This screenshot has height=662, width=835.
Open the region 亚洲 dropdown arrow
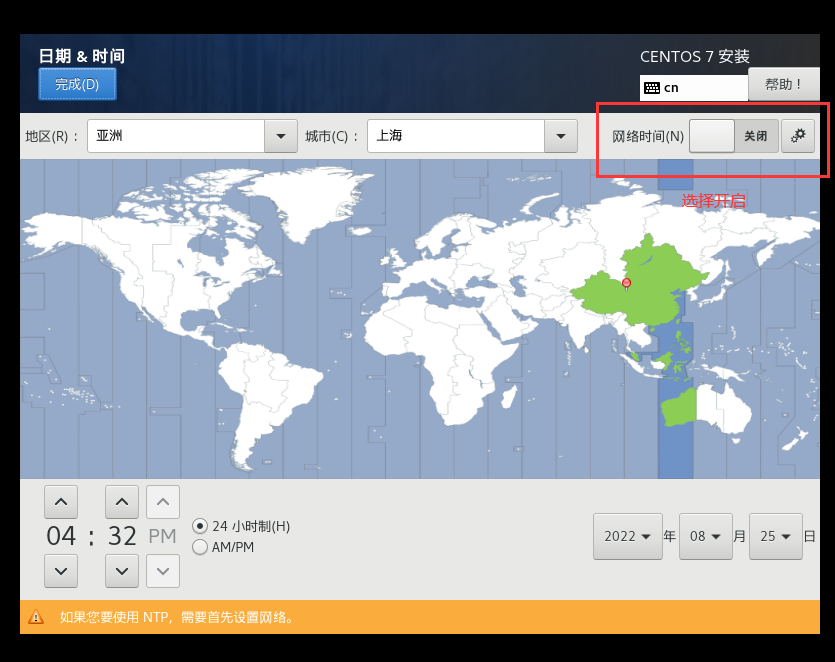pyautogui.click(x=281, y=136)
